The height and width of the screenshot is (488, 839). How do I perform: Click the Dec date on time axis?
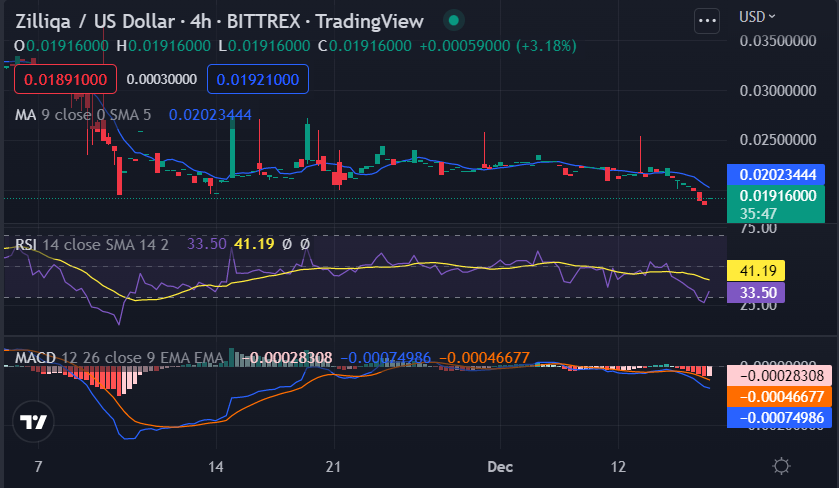pos(500,467)
